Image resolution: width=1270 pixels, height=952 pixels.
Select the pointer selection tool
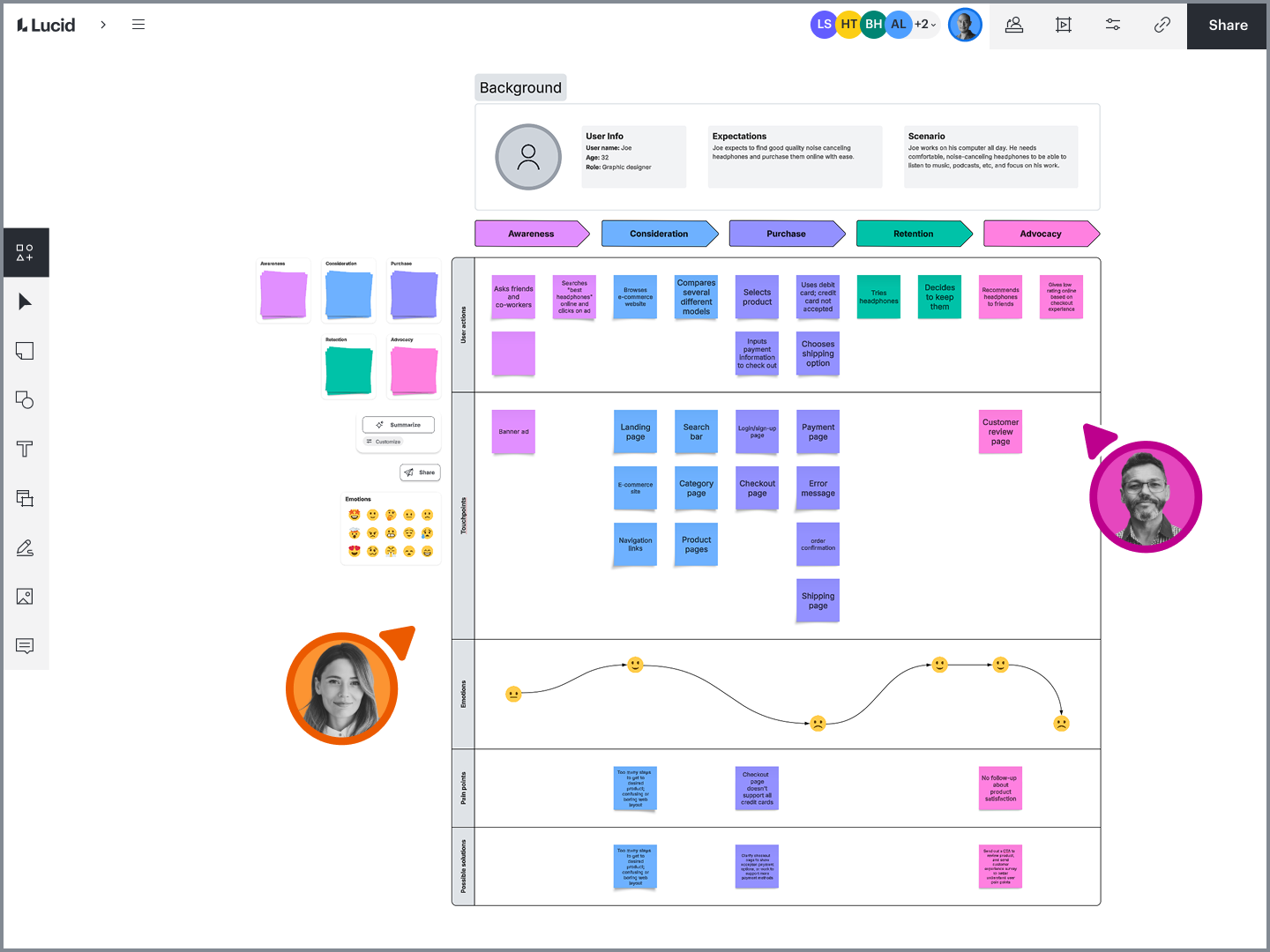coord(26,302)
